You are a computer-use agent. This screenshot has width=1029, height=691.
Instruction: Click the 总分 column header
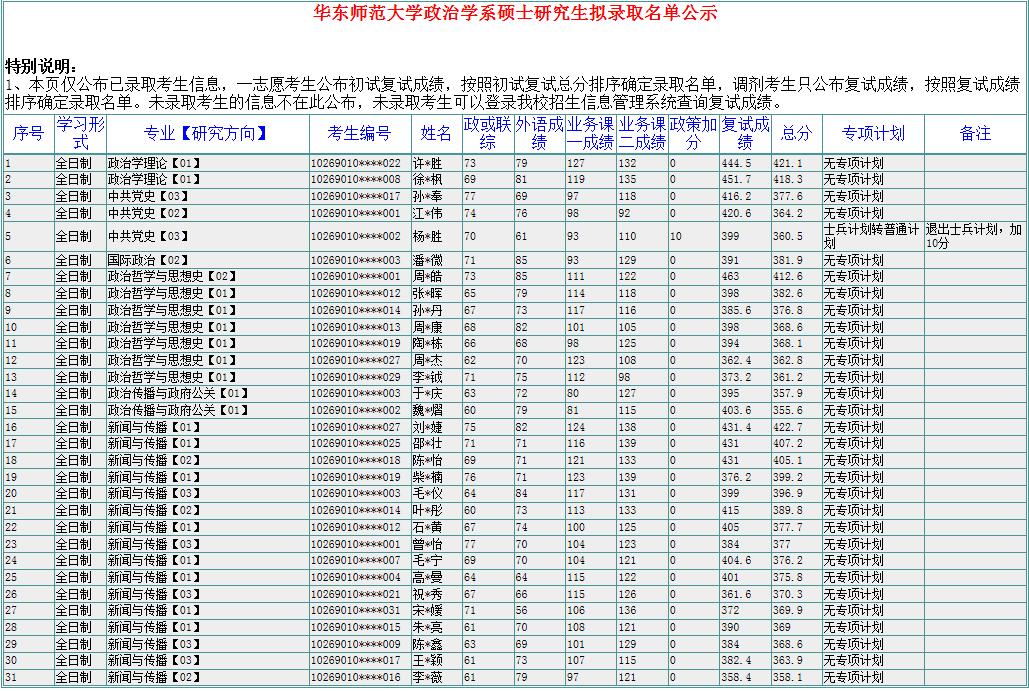[x=796, y=134]
